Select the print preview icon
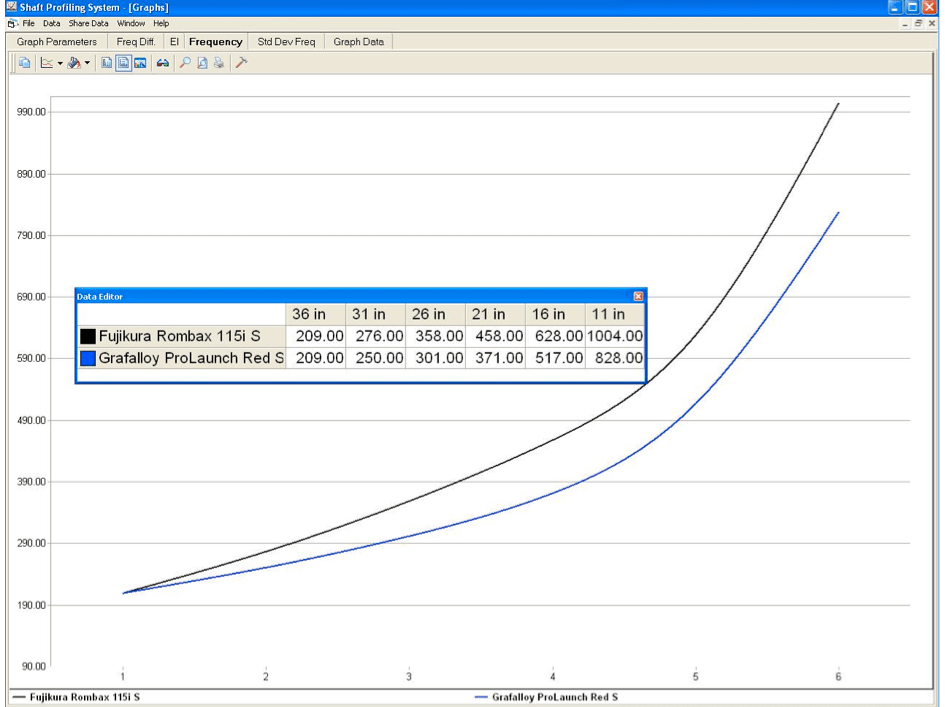Image resolution: width=945 pixels, height=707 pixels. point(203,62)
